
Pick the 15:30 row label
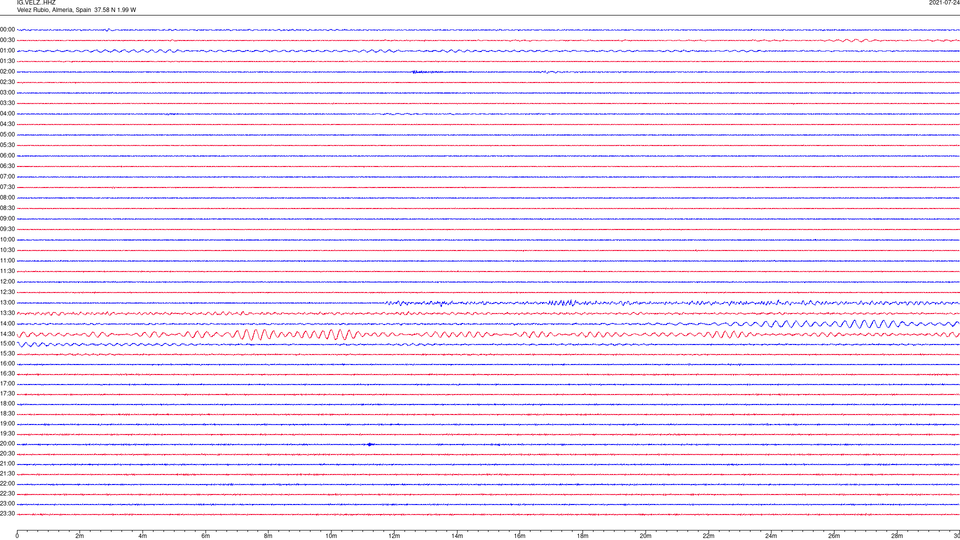[7, 353]
